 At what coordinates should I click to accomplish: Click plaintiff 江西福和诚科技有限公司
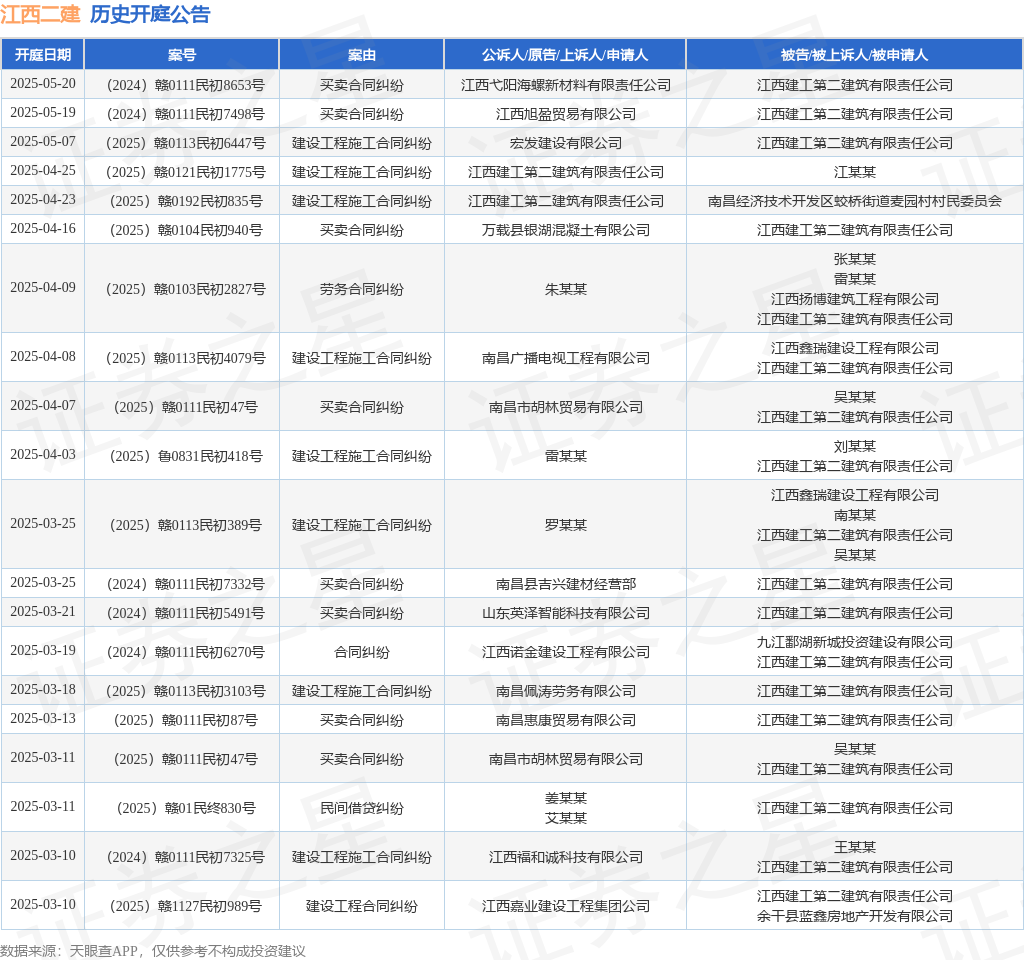coord(566,857)
